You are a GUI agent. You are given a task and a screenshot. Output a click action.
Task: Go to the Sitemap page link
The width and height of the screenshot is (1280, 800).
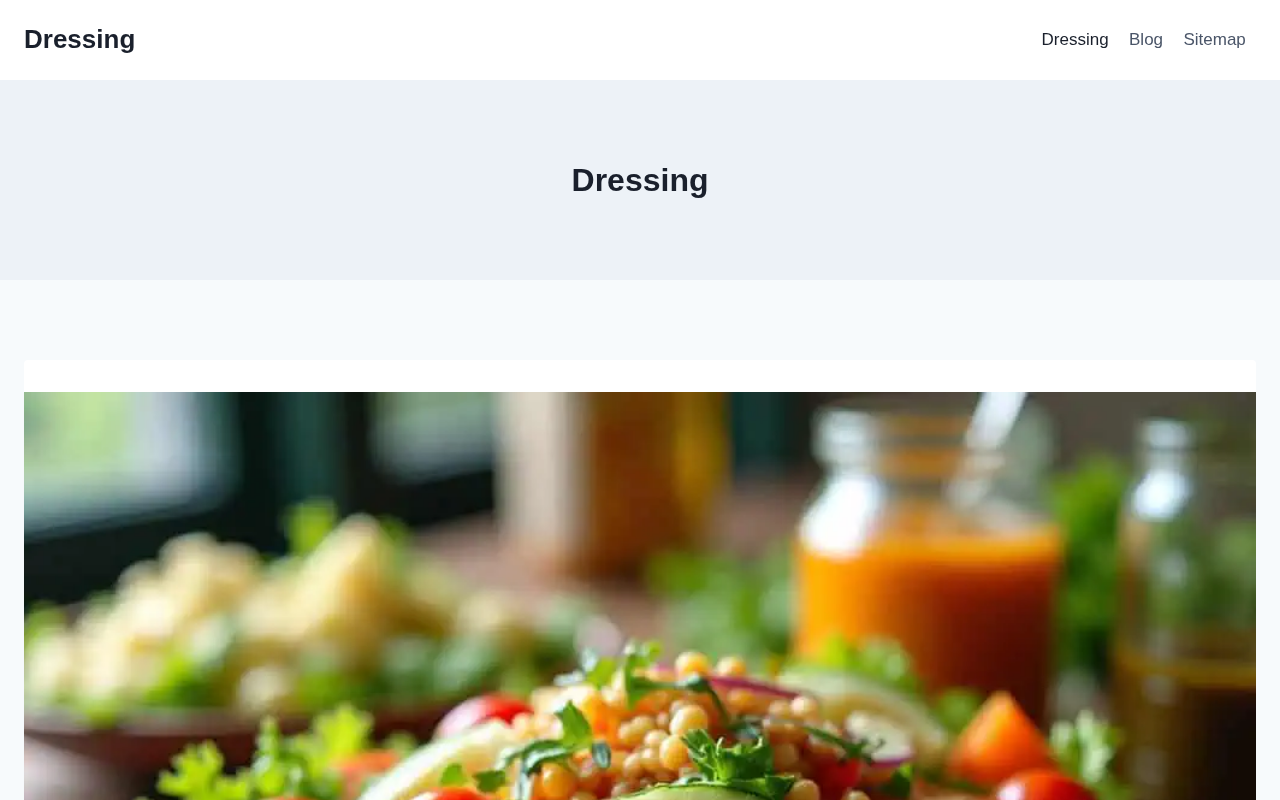1214,40
